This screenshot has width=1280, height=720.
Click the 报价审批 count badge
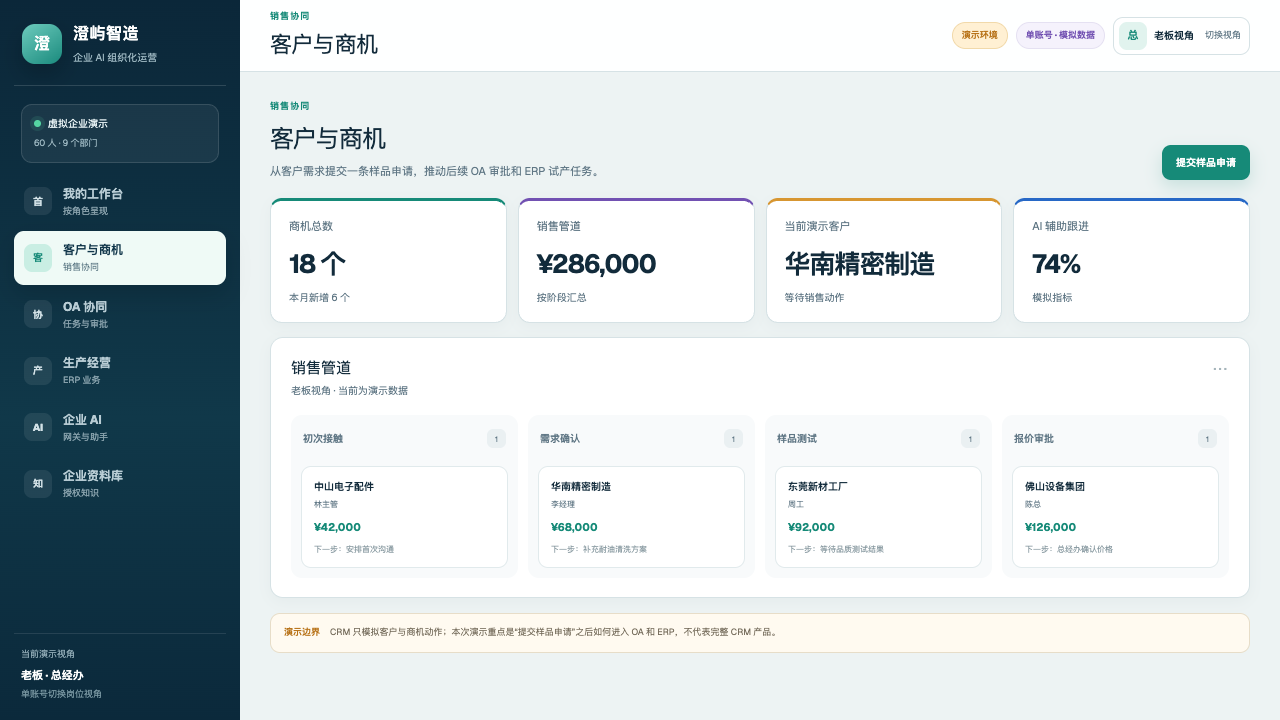coord(1207,438)
